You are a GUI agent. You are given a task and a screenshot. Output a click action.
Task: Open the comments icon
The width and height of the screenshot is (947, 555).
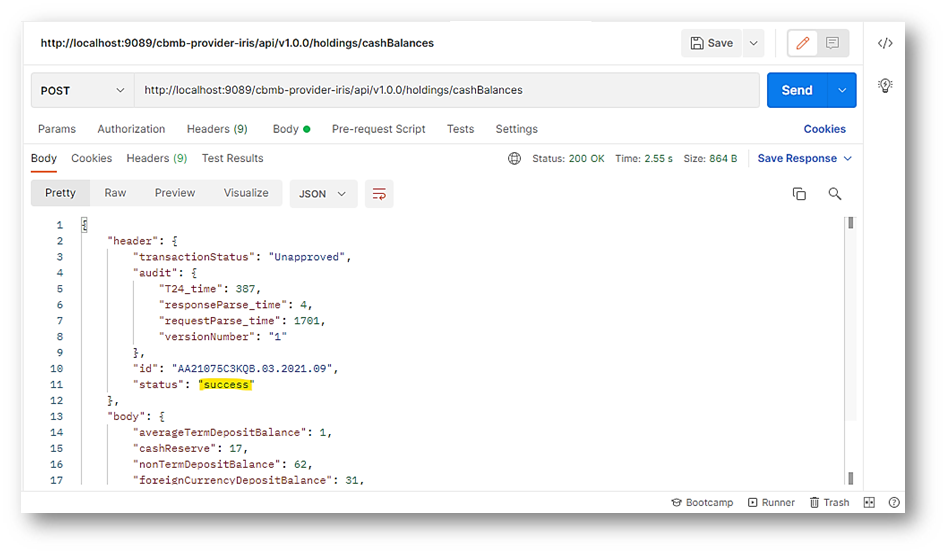coord(832,44)
